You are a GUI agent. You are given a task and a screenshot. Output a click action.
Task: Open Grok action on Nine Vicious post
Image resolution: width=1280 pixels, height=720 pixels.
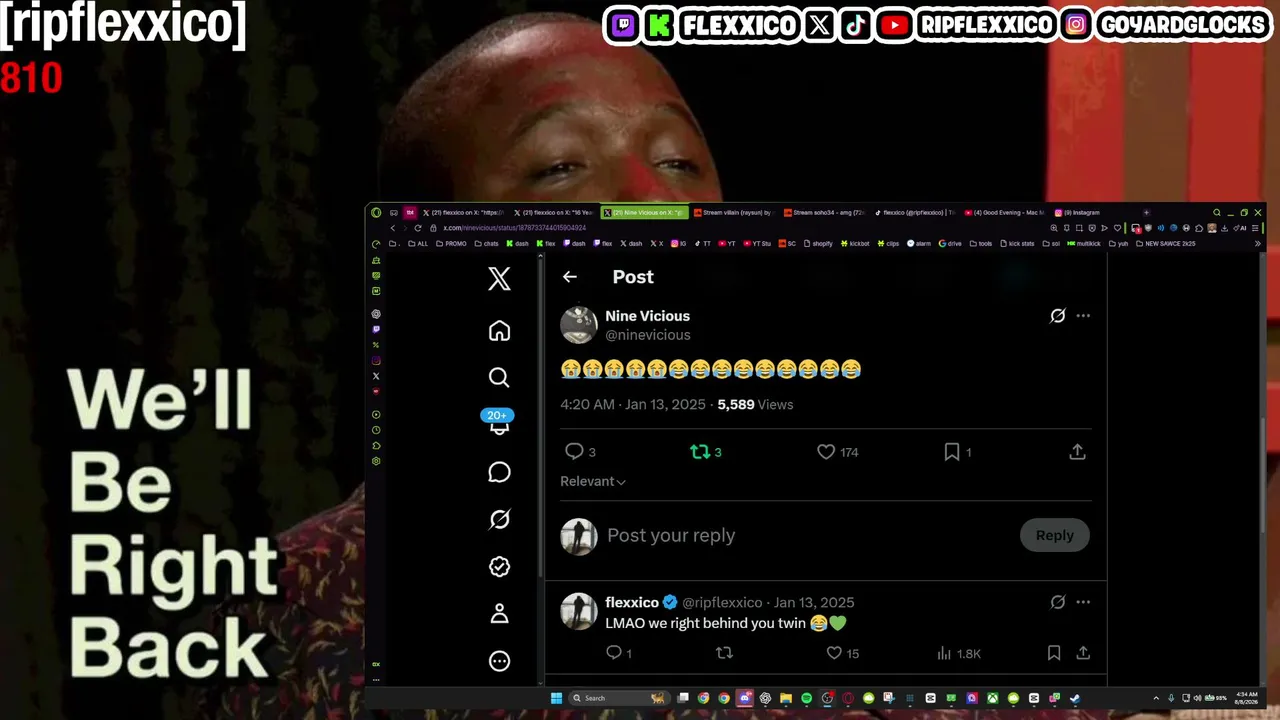1057,316
